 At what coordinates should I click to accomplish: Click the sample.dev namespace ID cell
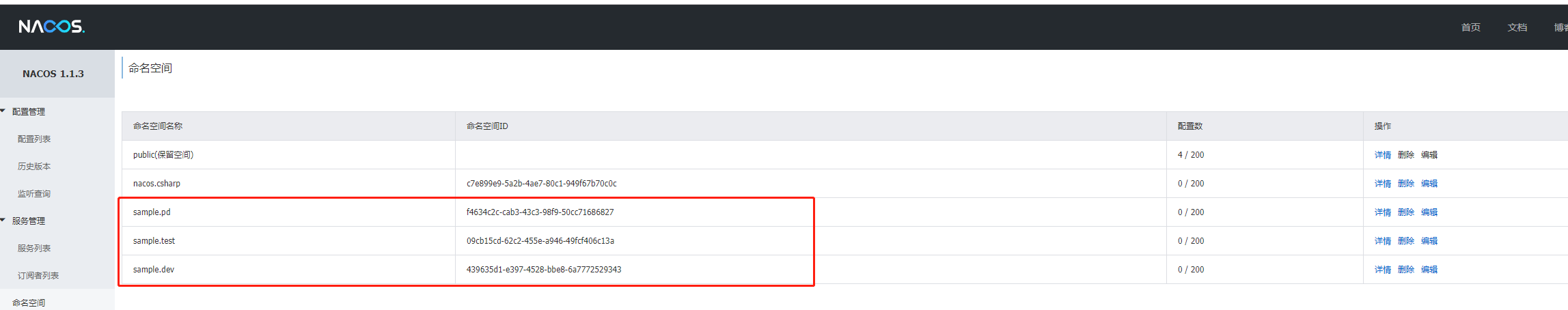811,270
